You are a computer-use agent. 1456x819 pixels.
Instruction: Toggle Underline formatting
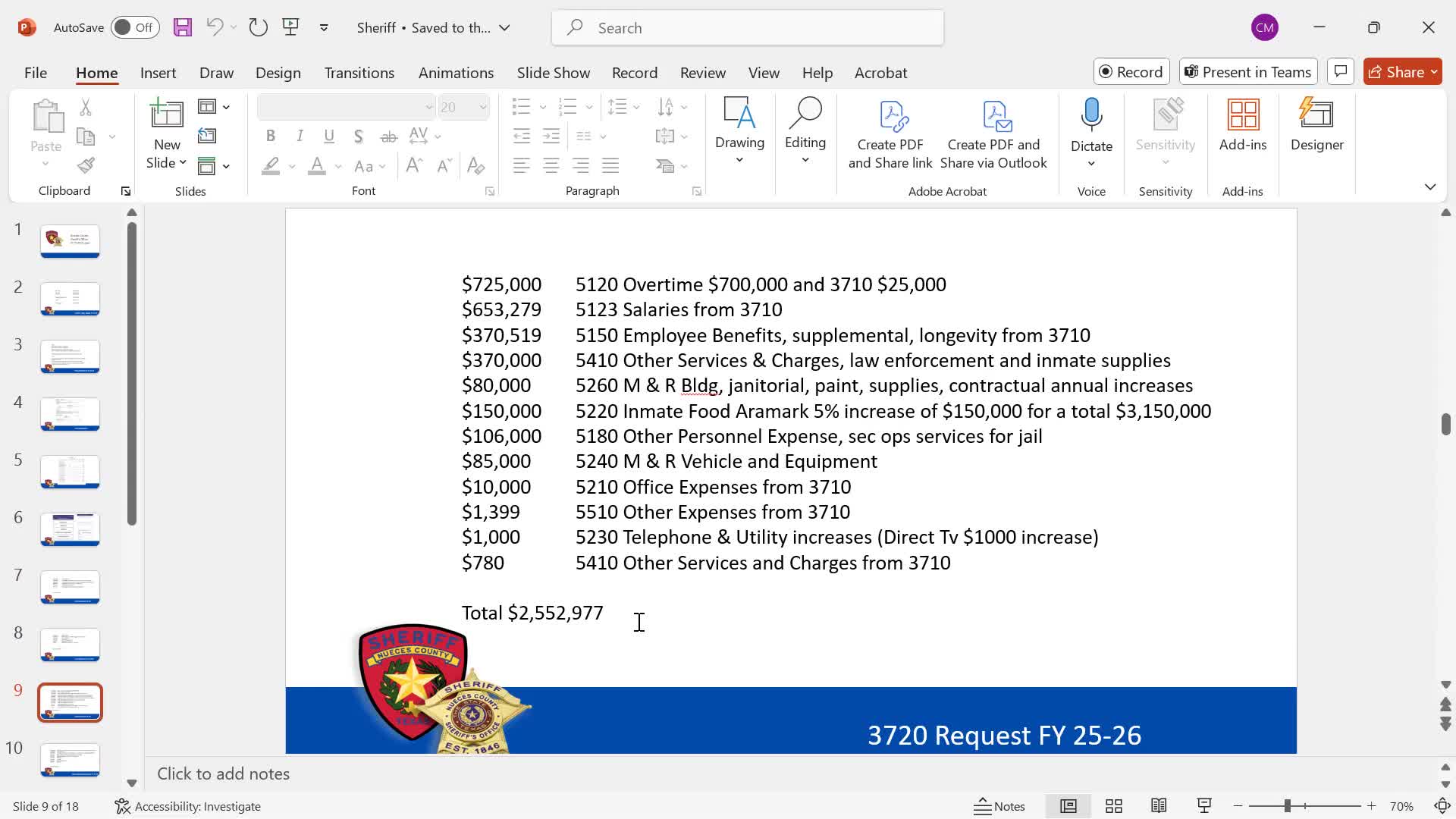[329, 136]
